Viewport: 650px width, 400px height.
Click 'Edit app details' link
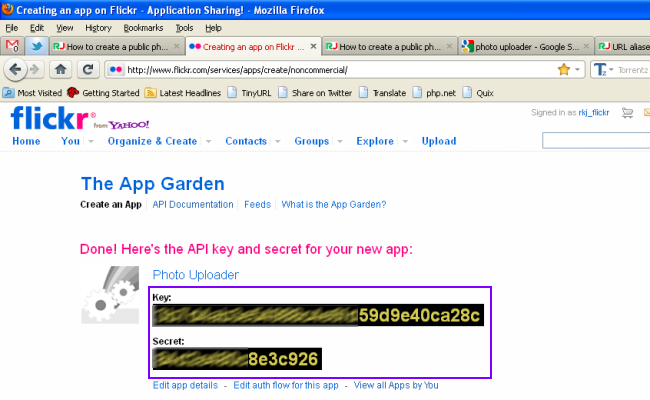[x=185, y=385]
